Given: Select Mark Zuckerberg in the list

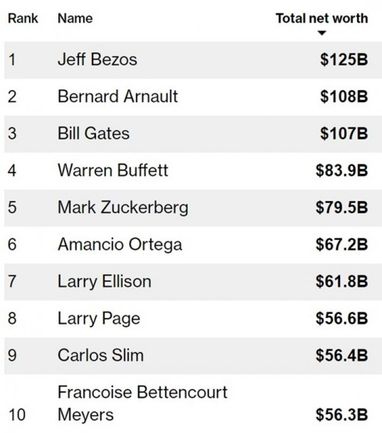Looking at the screenshot, I should pos(123,208).
